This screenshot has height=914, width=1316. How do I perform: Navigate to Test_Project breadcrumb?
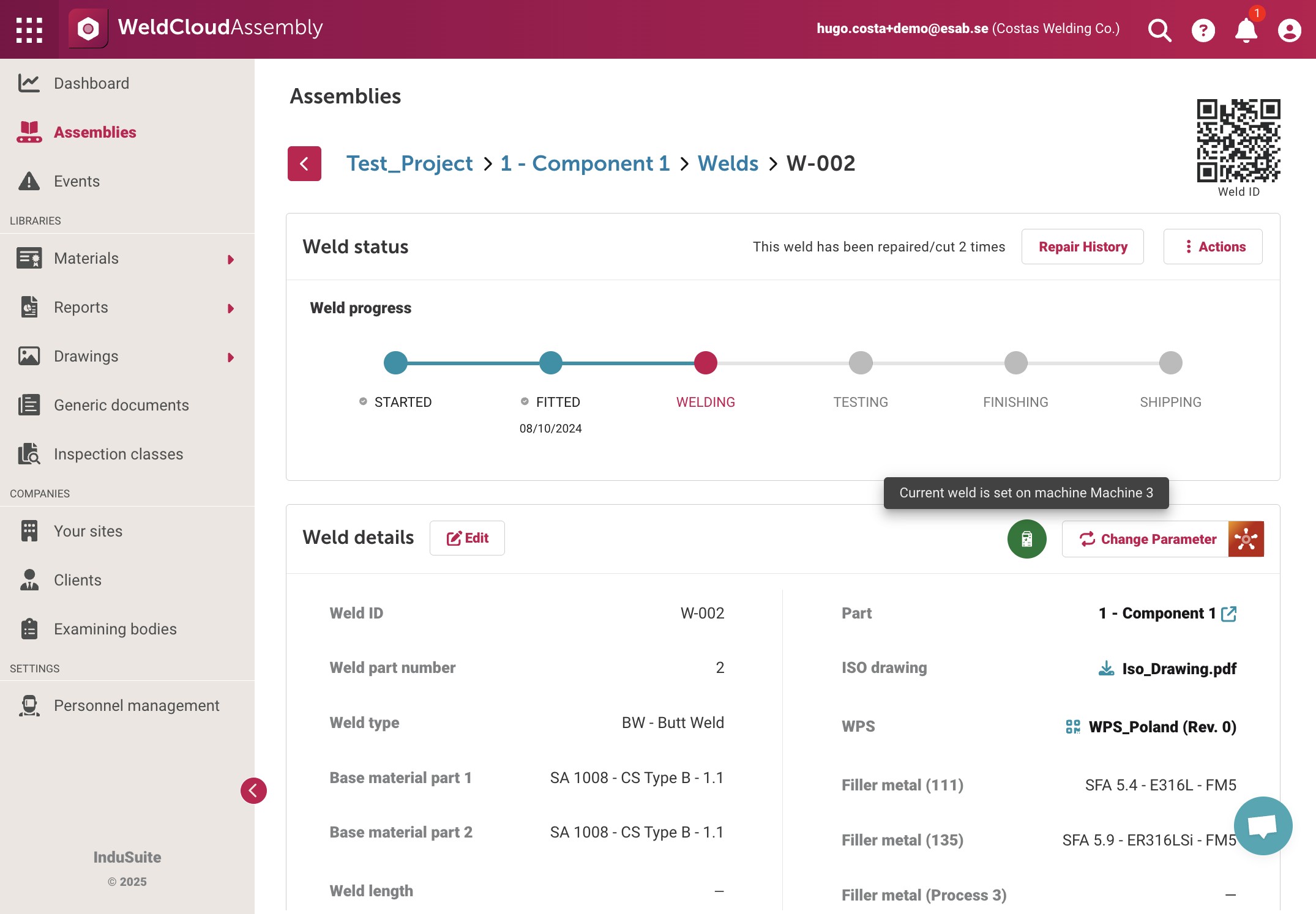point(409,163)
